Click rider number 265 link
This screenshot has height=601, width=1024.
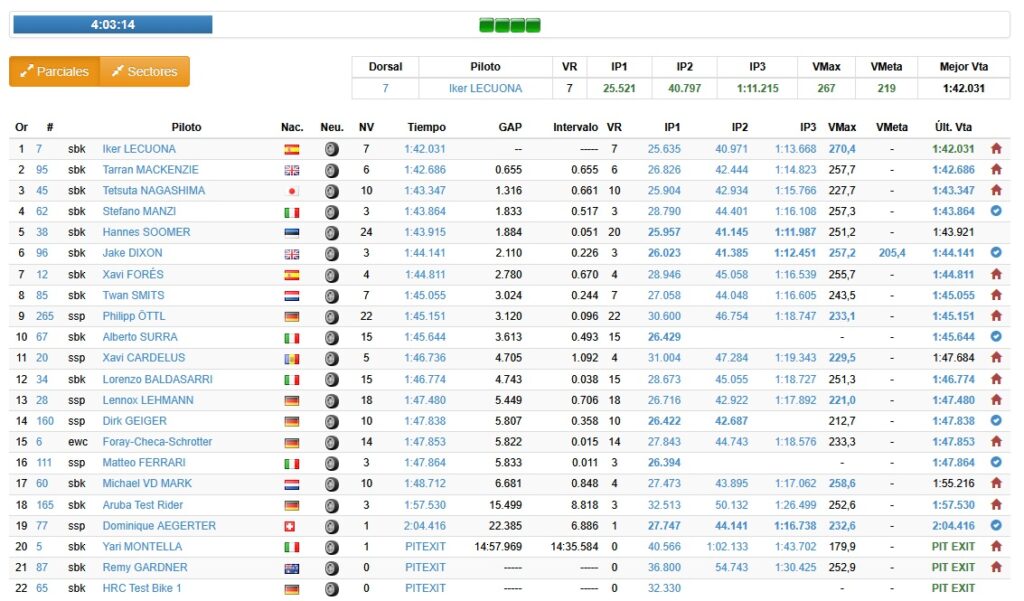coord(45,316)
